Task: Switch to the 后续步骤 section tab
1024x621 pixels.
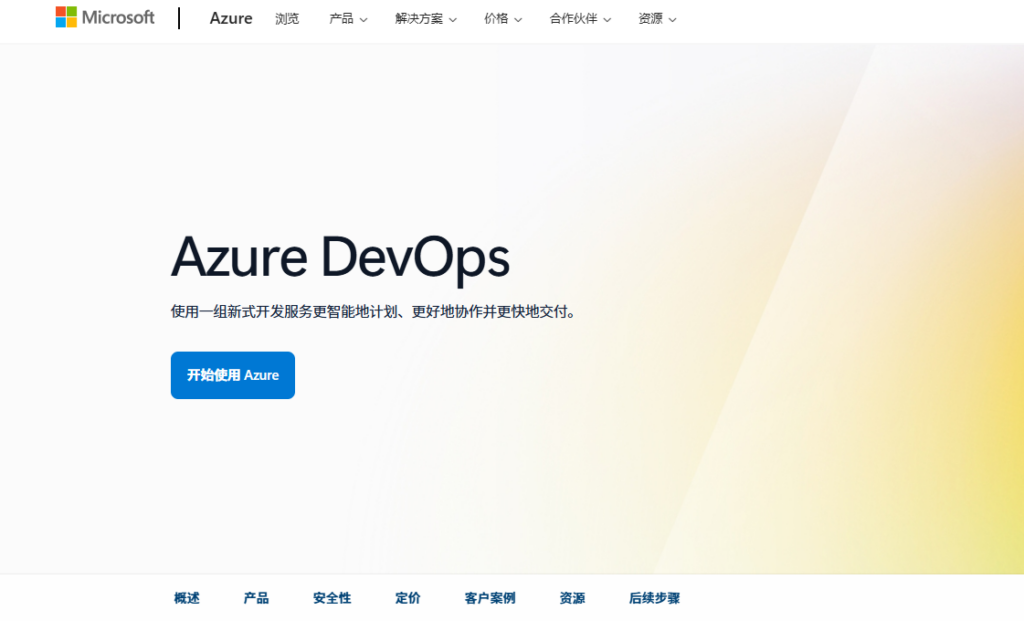Action: point(654,597)
